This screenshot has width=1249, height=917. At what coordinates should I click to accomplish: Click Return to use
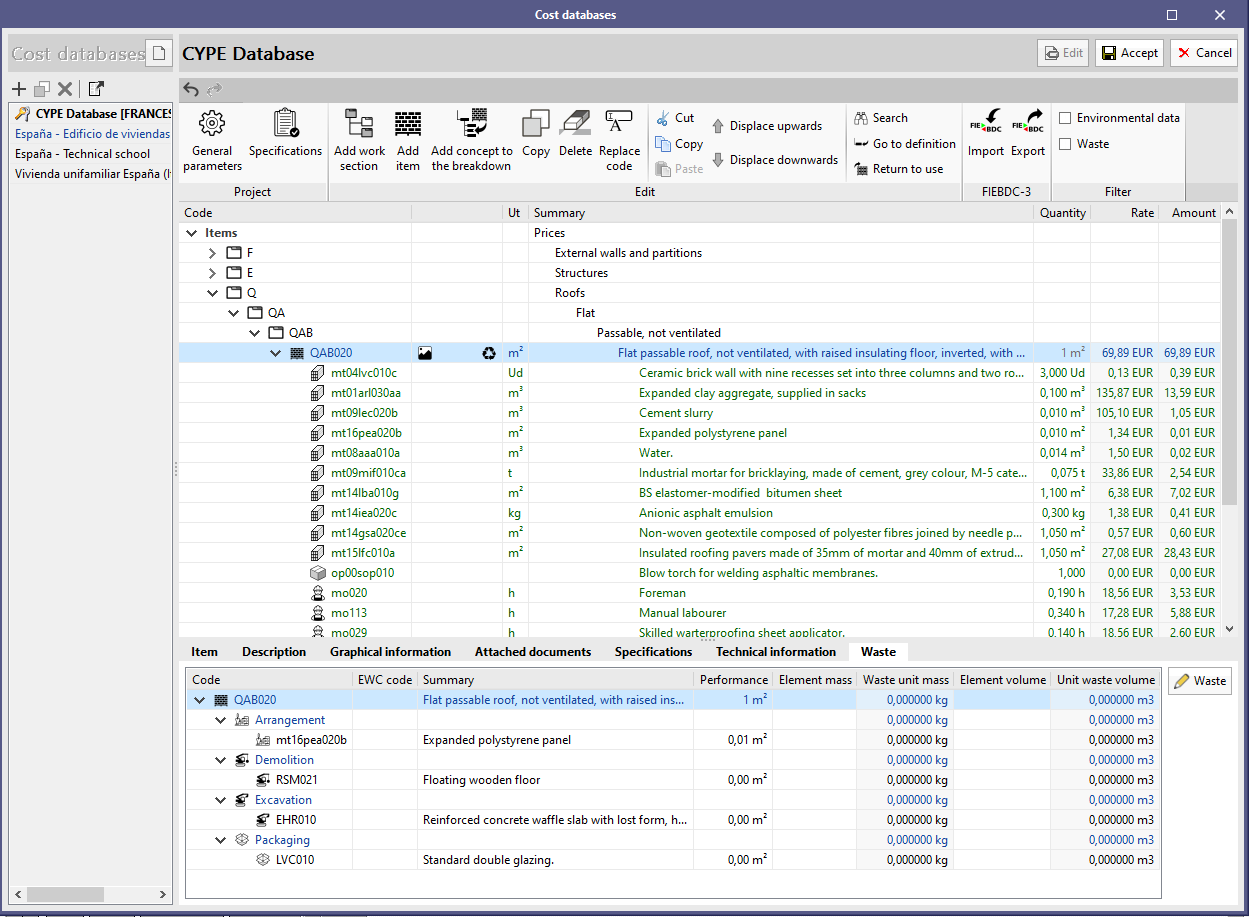pos(898,169)
